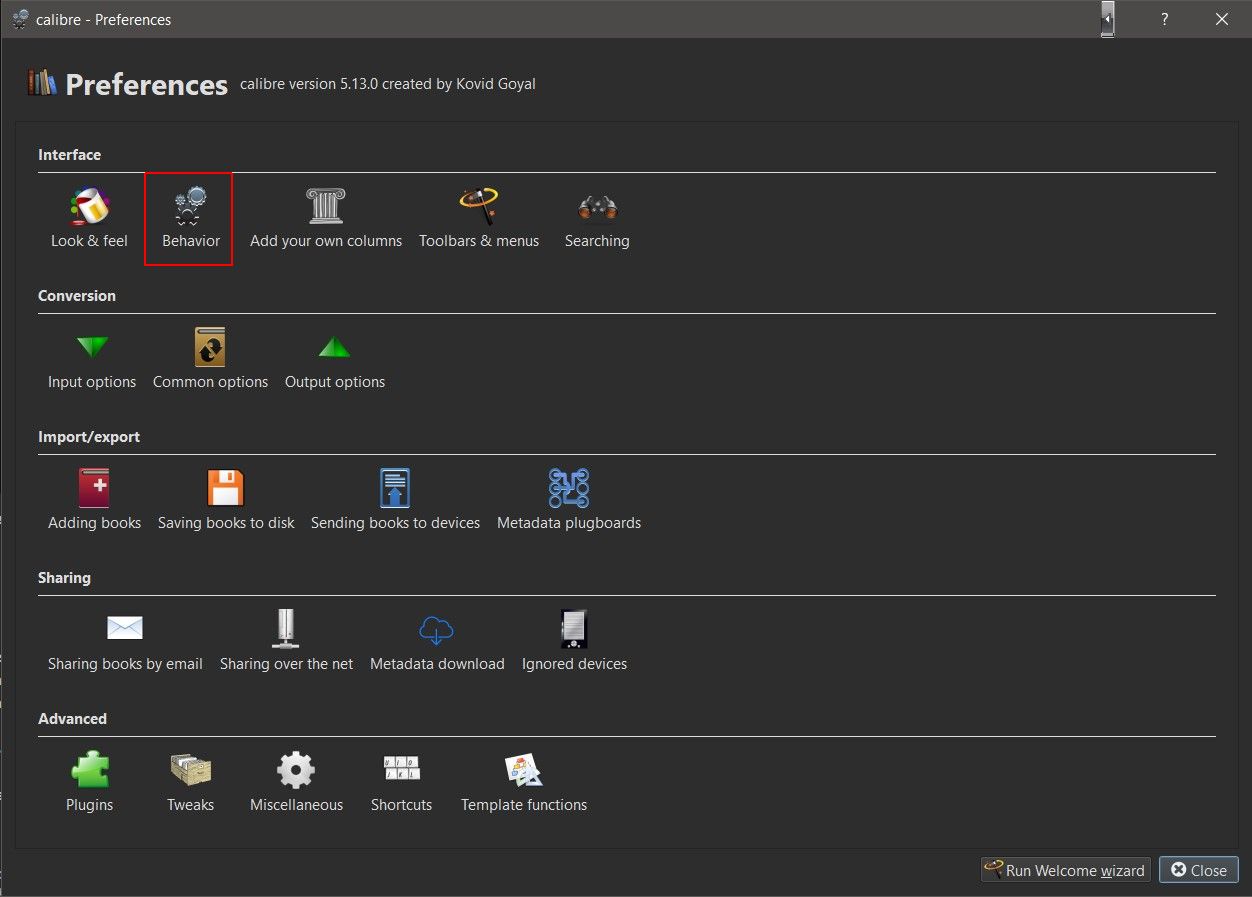Viewport: 1252px width, 897px height.
Task: Click the Close button at bottom
Action: coord(1199,870)
